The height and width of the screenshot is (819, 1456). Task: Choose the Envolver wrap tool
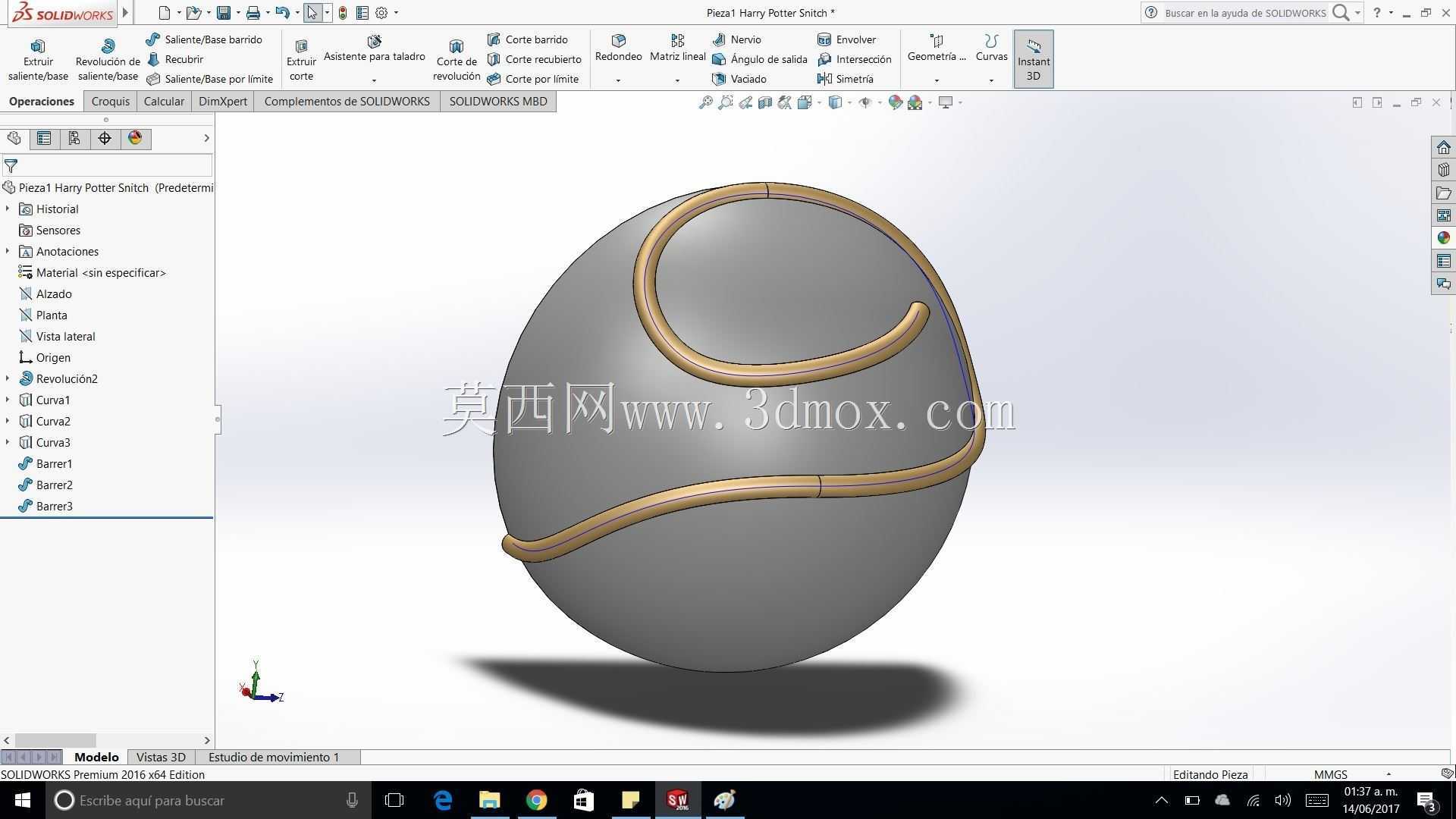click(x=846, y=39)
